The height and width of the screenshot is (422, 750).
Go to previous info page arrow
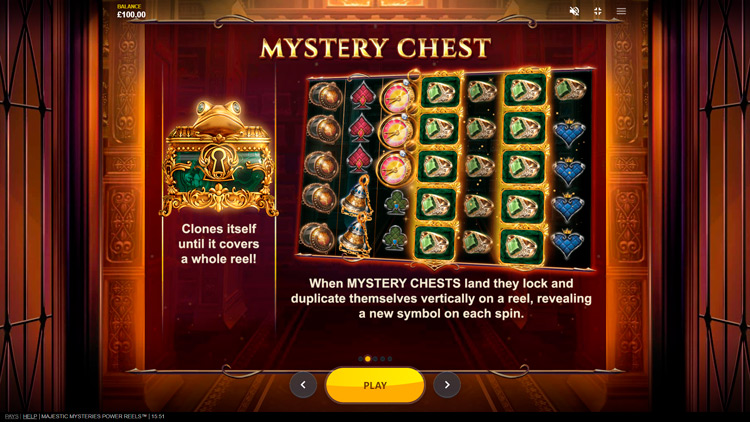(x=303, y=385)
